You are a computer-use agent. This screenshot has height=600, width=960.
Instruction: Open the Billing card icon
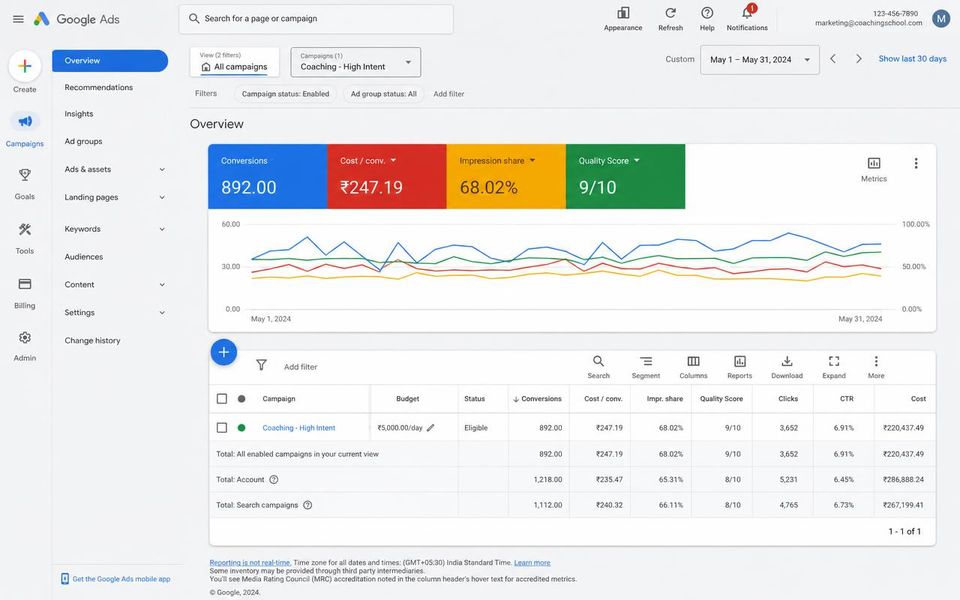click(24, 284)
